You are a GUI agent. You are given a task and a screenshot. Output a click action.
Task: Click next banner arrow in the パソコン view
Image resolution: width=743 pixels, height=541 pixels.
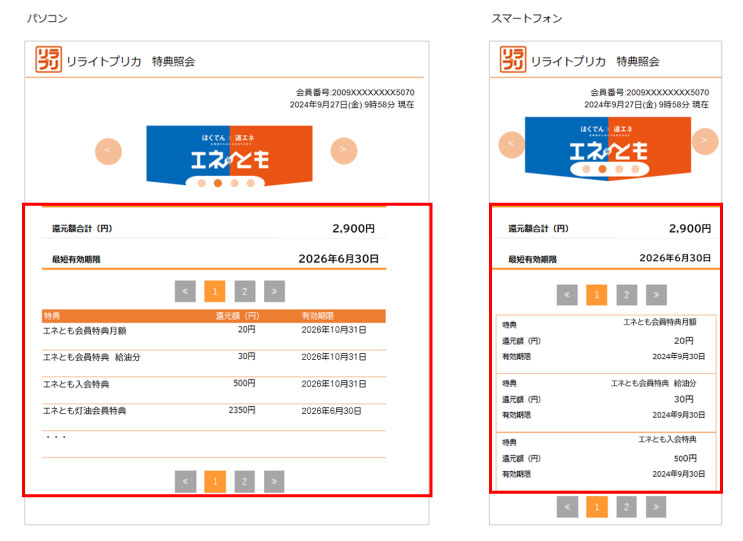click(344, 151)
